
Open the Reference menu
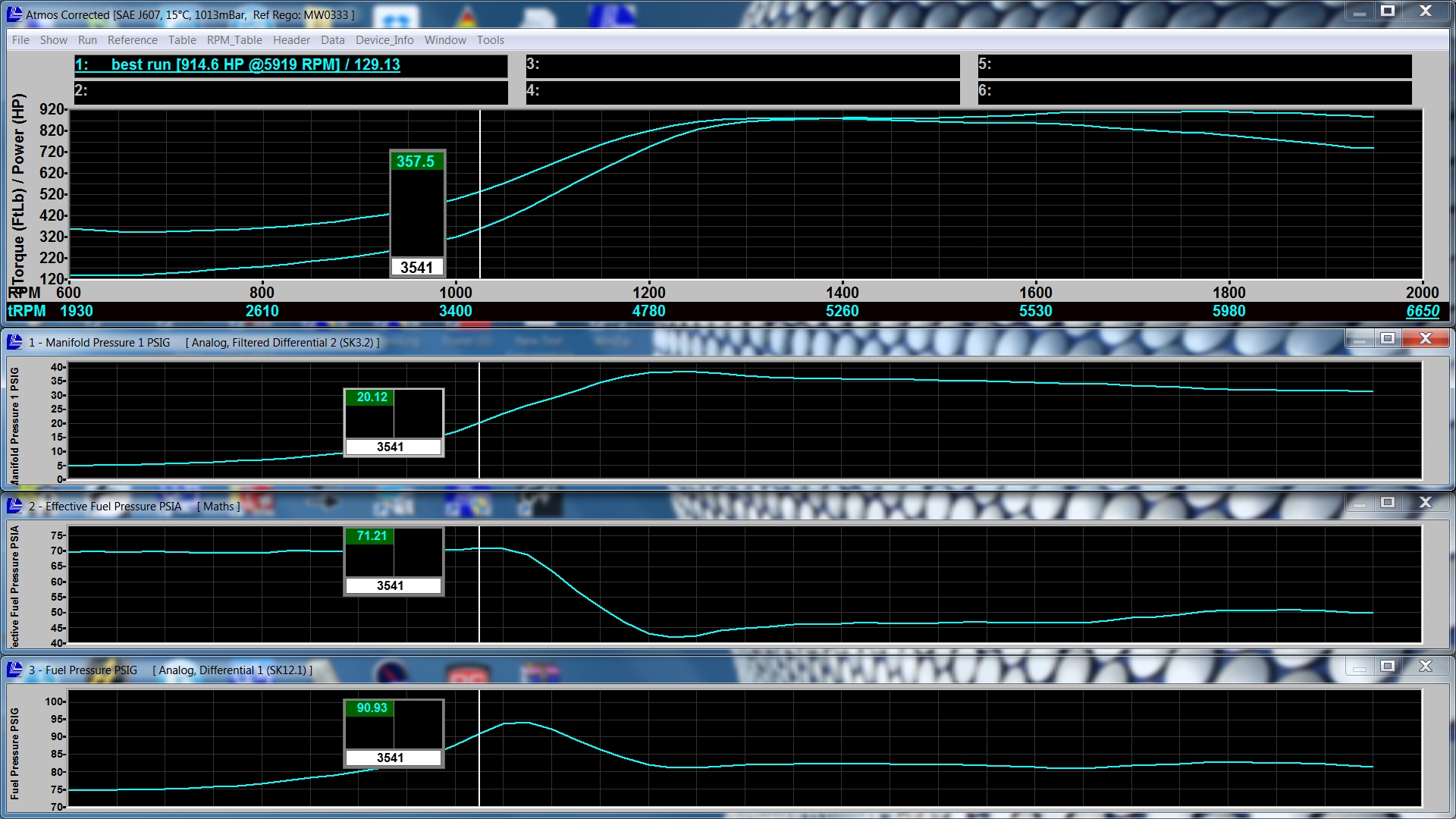coord(133,40)
